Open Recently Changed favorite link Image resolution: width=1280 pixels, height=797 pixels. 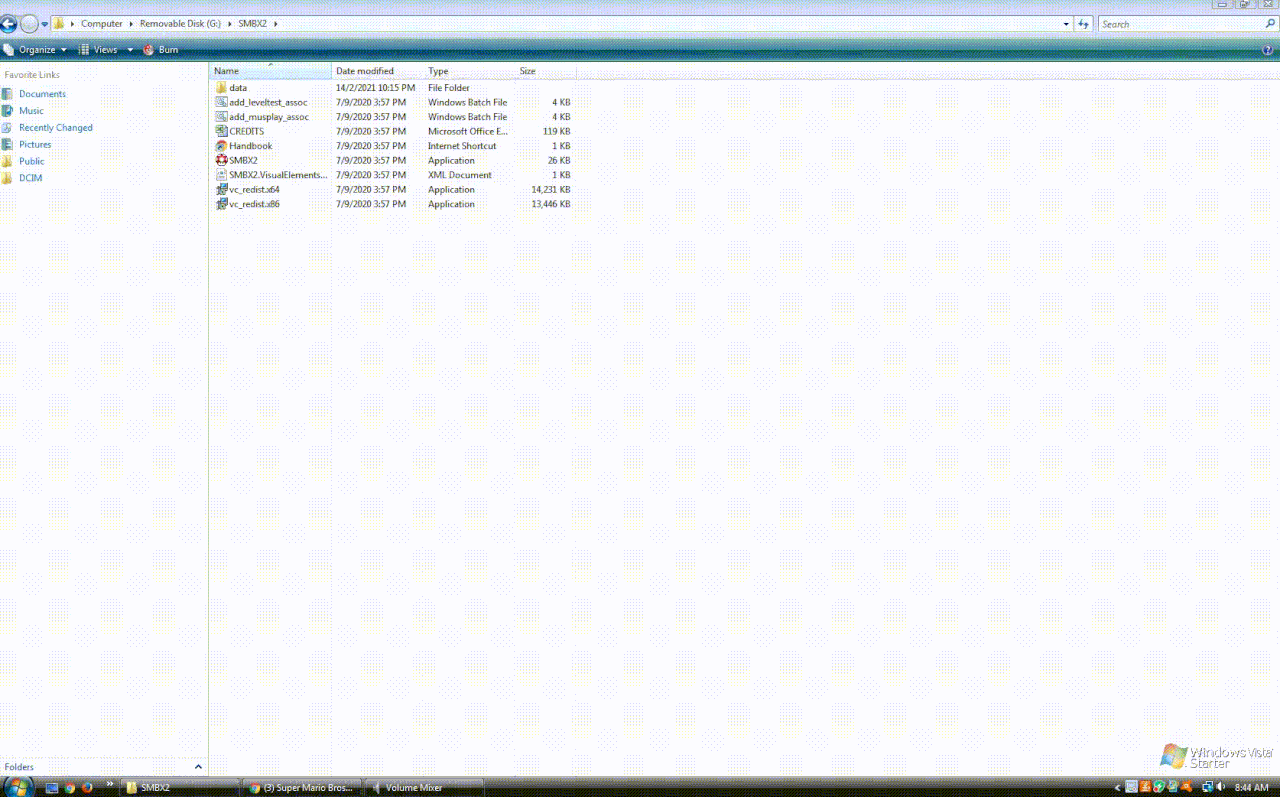point(55,128)
